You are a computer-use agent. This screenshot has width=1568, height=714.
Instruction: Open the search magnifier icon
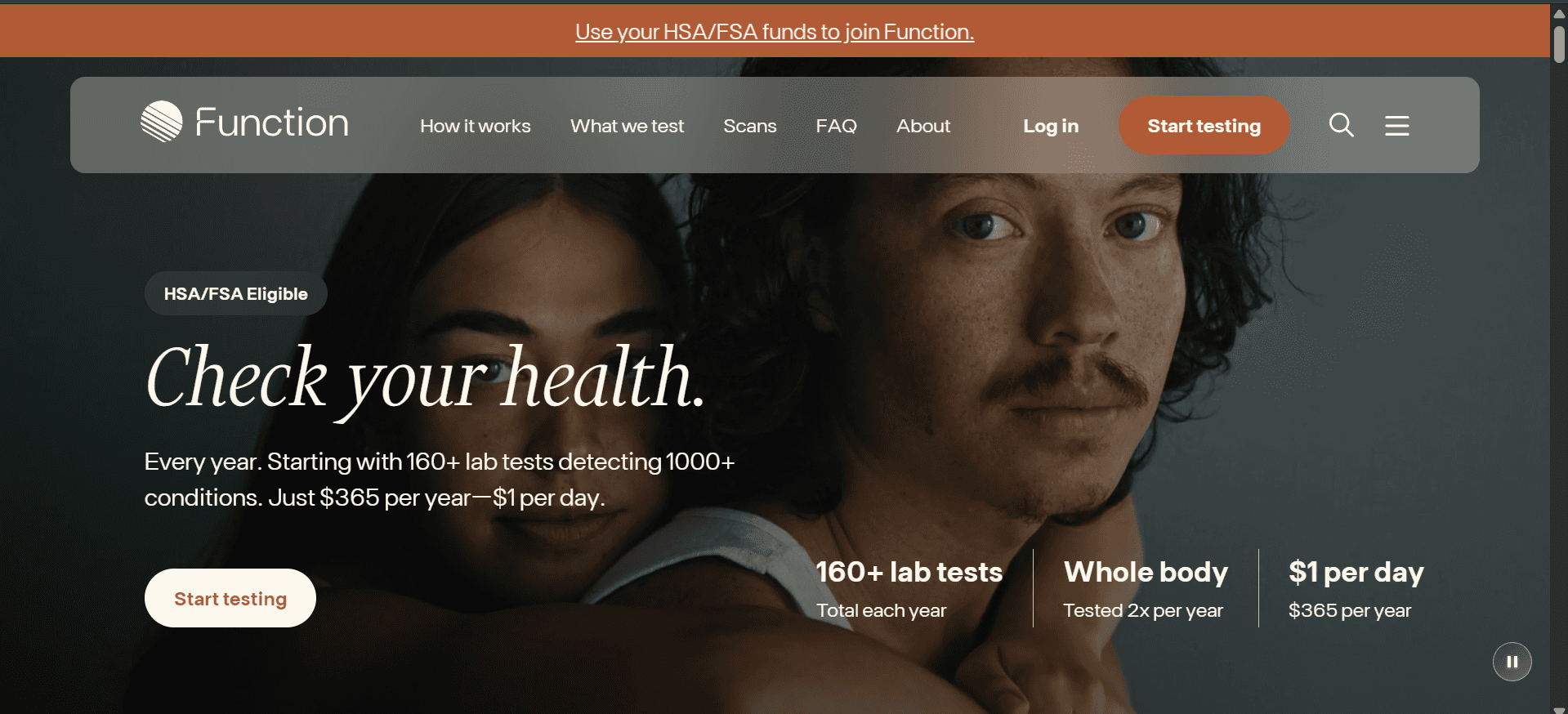click(x=1341, y=125)
